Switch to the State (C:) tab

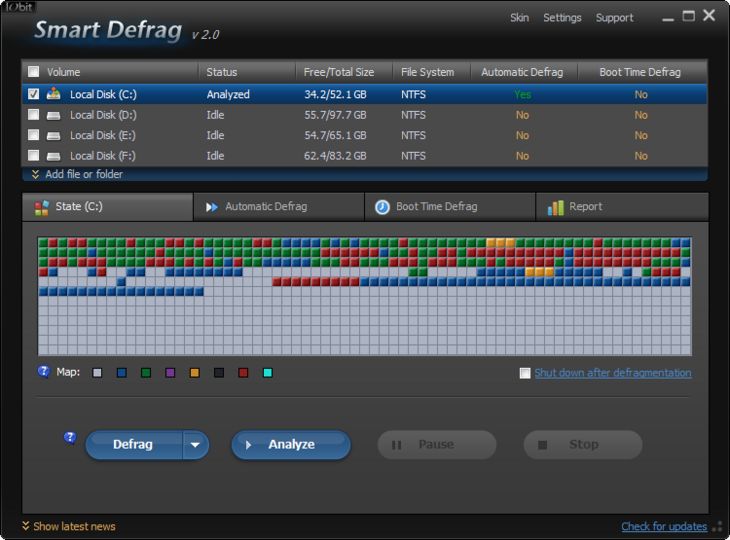(108, 207)
